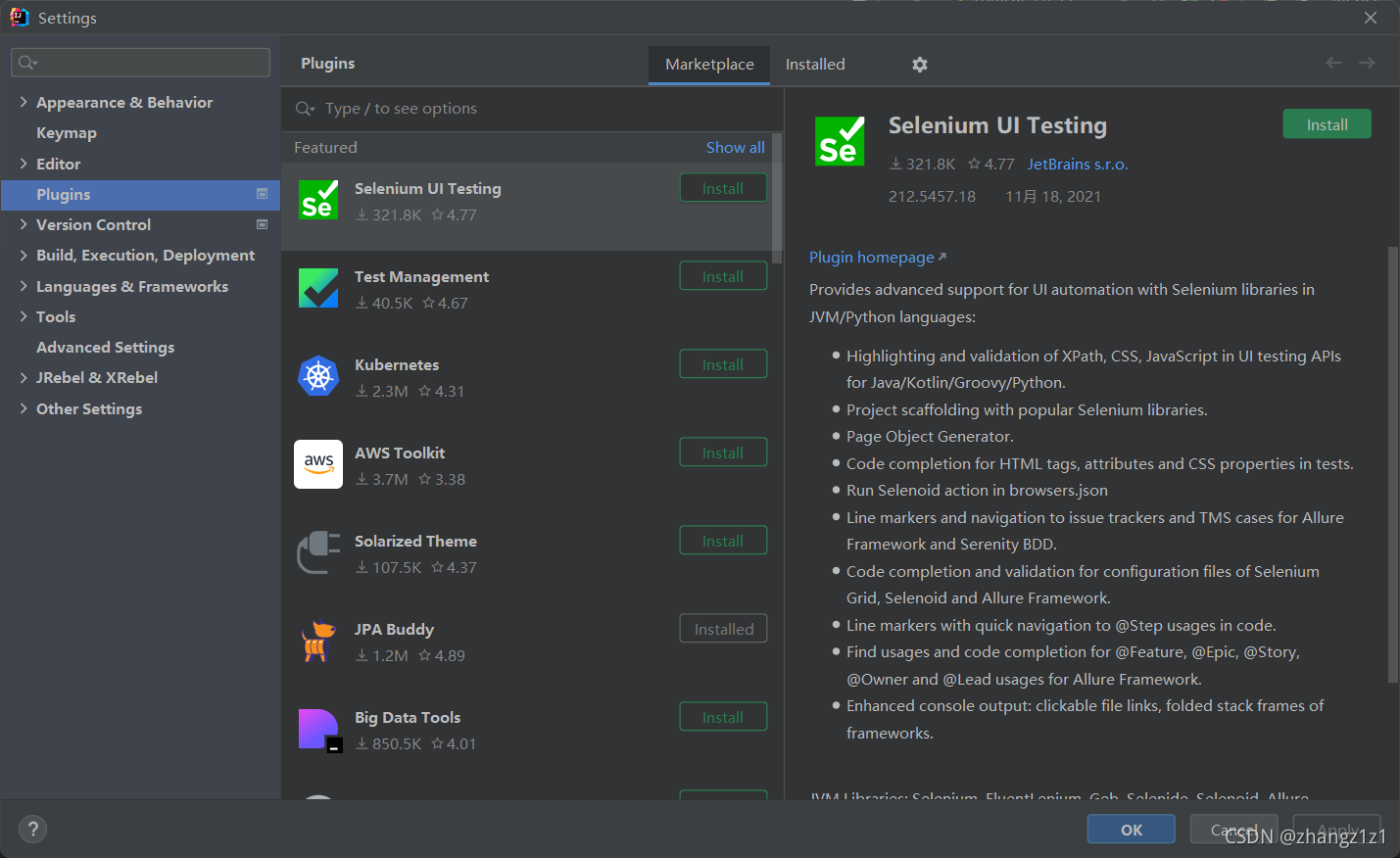
Task: Switch to the Installed tab
Action: click(814, 65)
